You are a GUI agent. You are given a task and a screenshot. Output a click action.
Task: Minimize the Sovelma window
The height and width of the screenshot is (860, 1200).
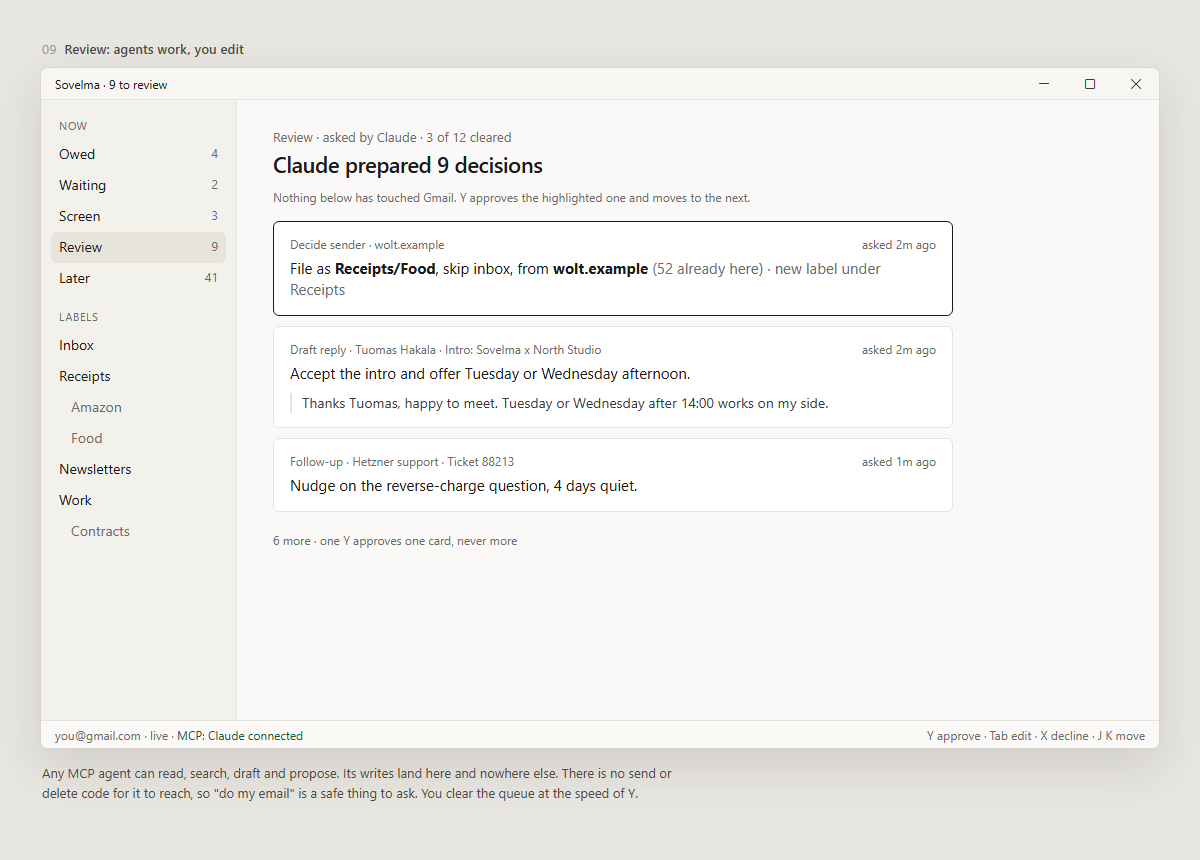point(1044,84)
